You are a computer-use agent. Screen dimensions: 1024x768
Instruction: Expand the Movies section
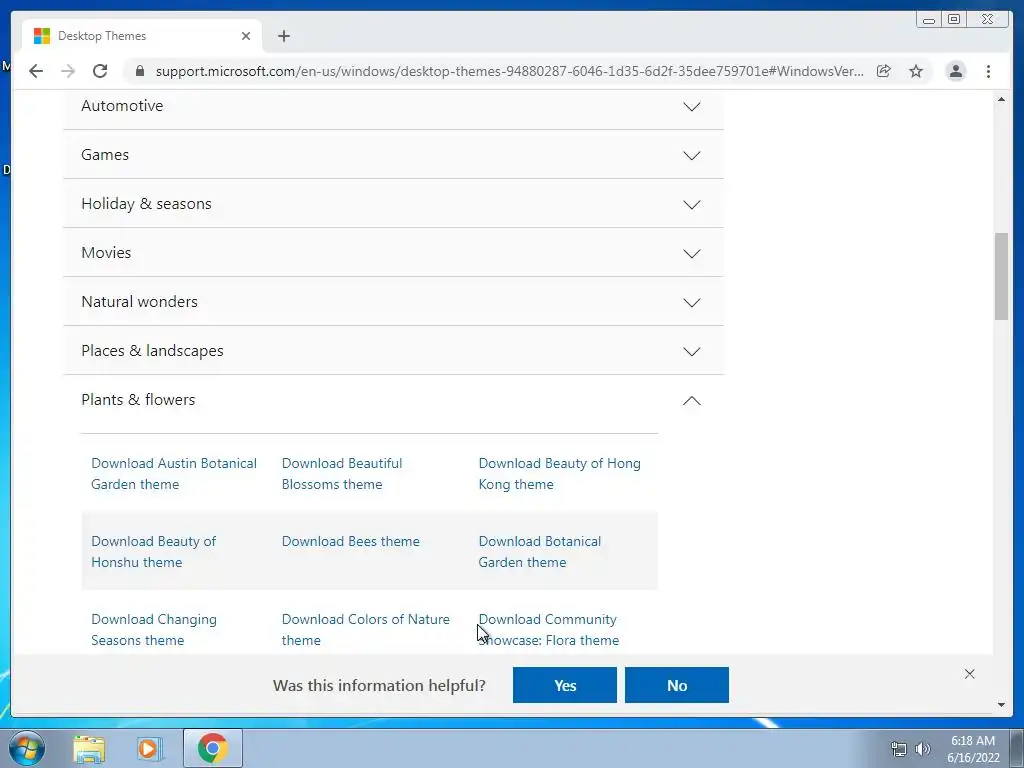click(x=393, y=253)
